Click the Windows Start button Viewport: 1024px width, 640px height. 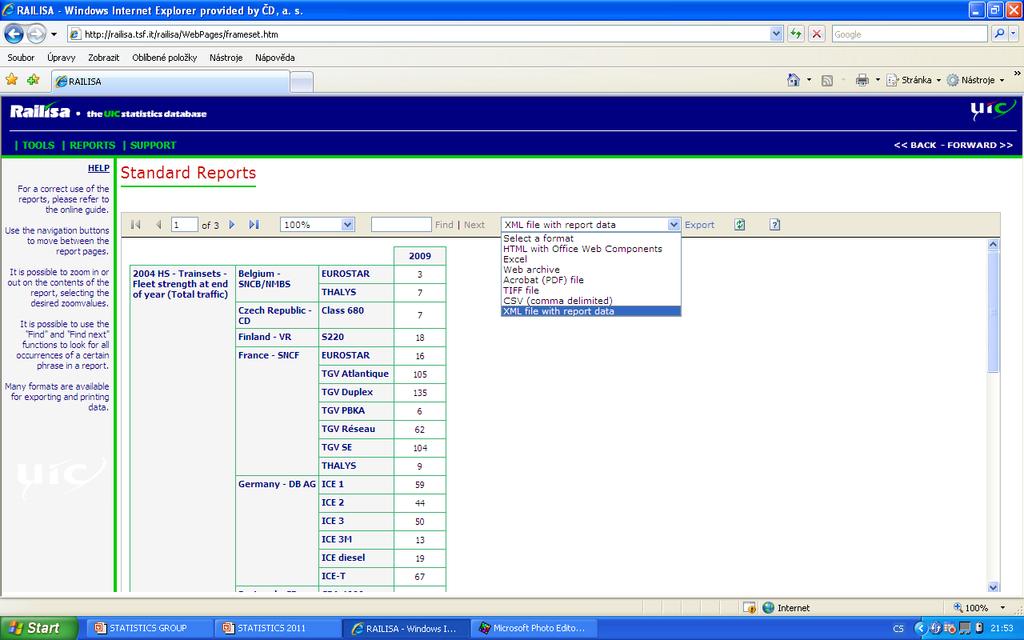pyautogui.click(x=38, y=628)
